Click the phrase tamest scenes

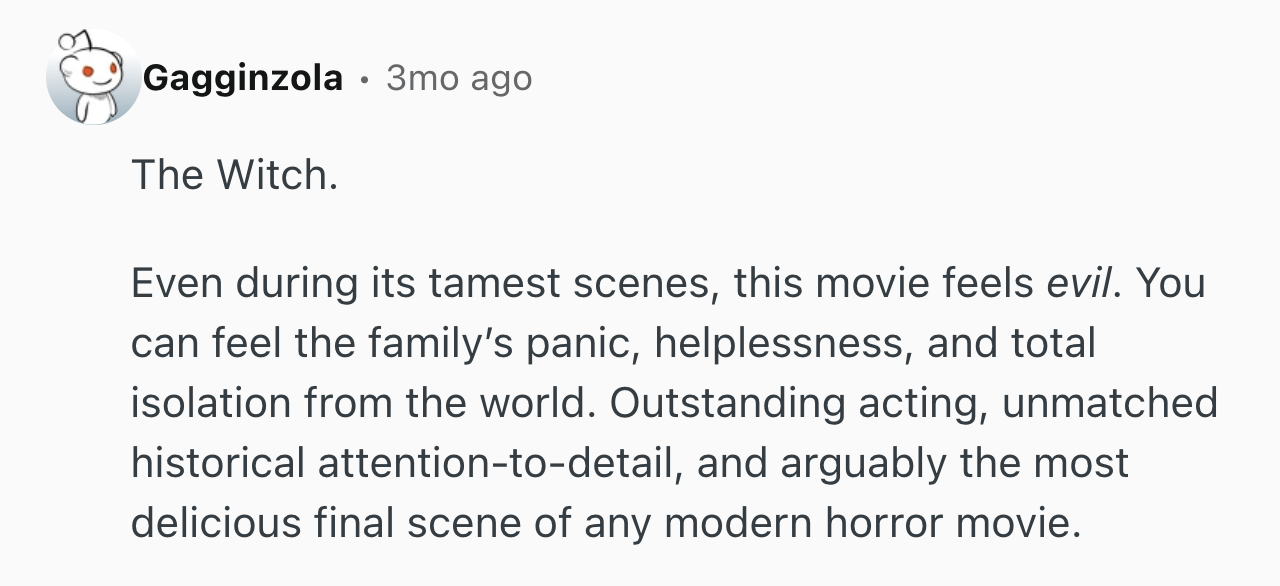tap(571, 284)
